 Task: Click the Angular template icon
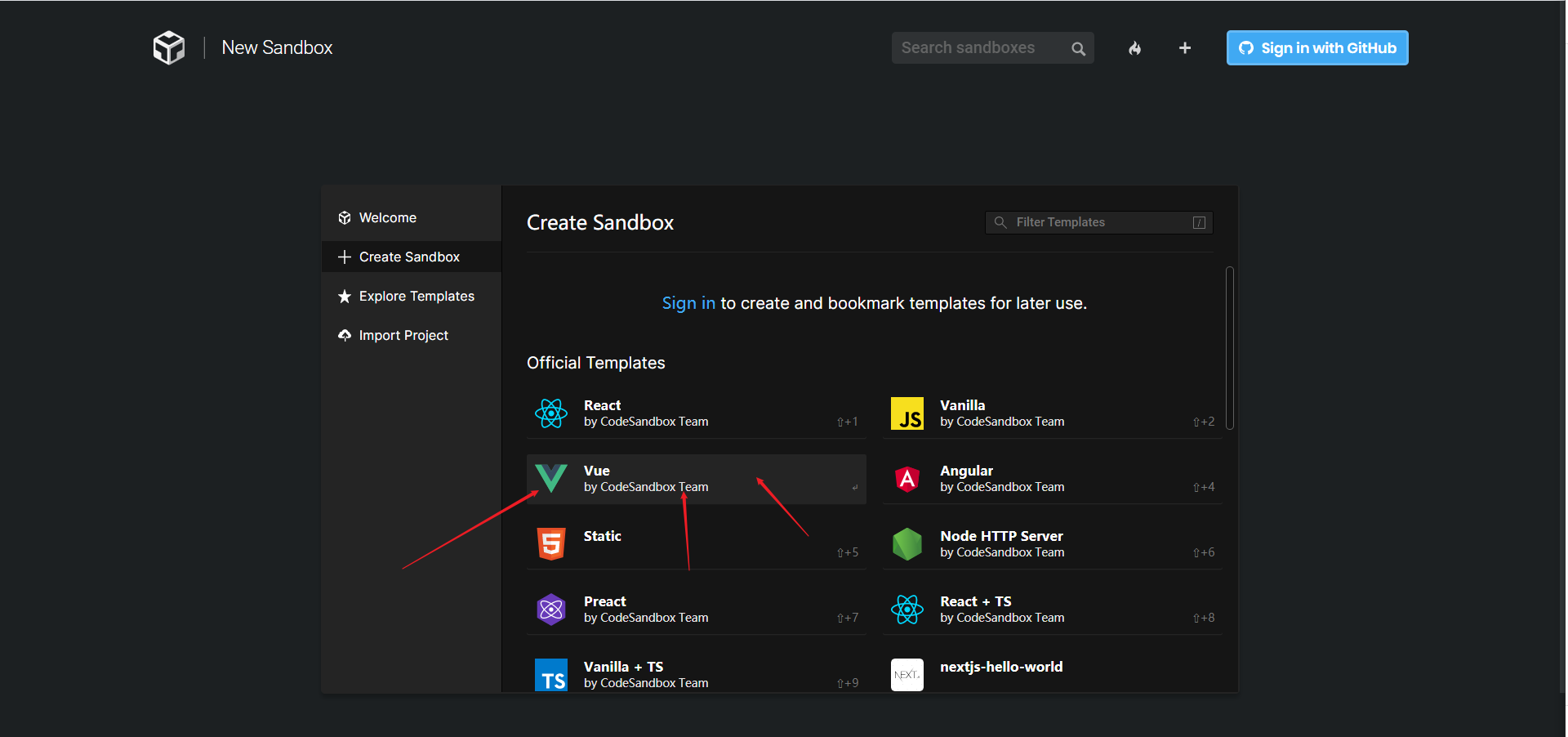907,479
